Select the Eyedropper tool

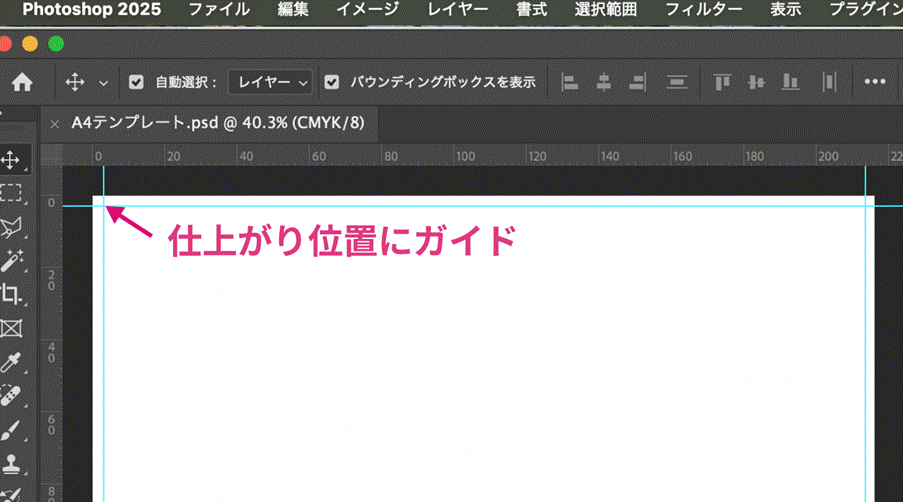10,363
